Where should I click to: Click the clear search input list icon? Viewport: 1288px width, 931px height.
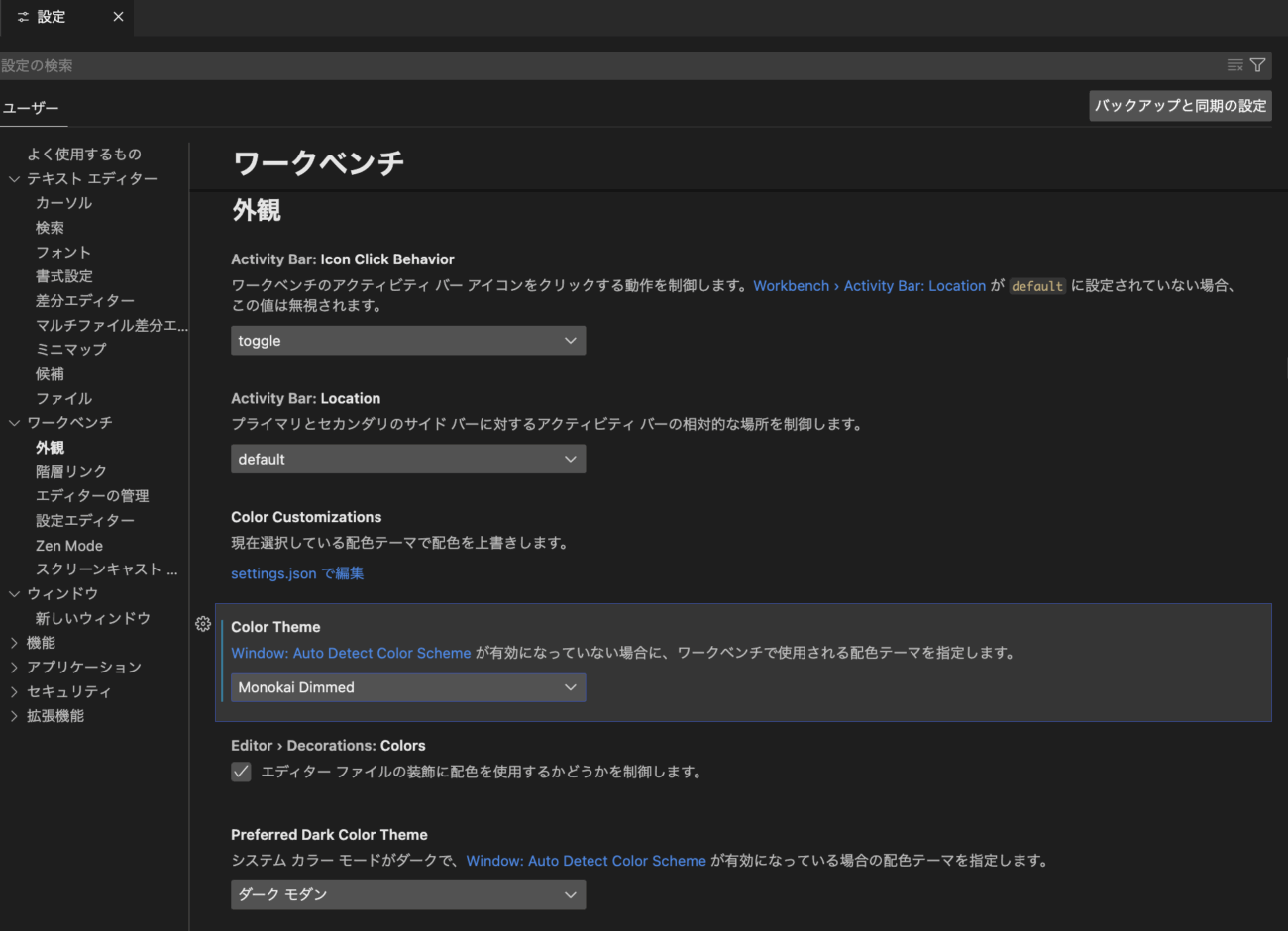tap(1234, 65)
